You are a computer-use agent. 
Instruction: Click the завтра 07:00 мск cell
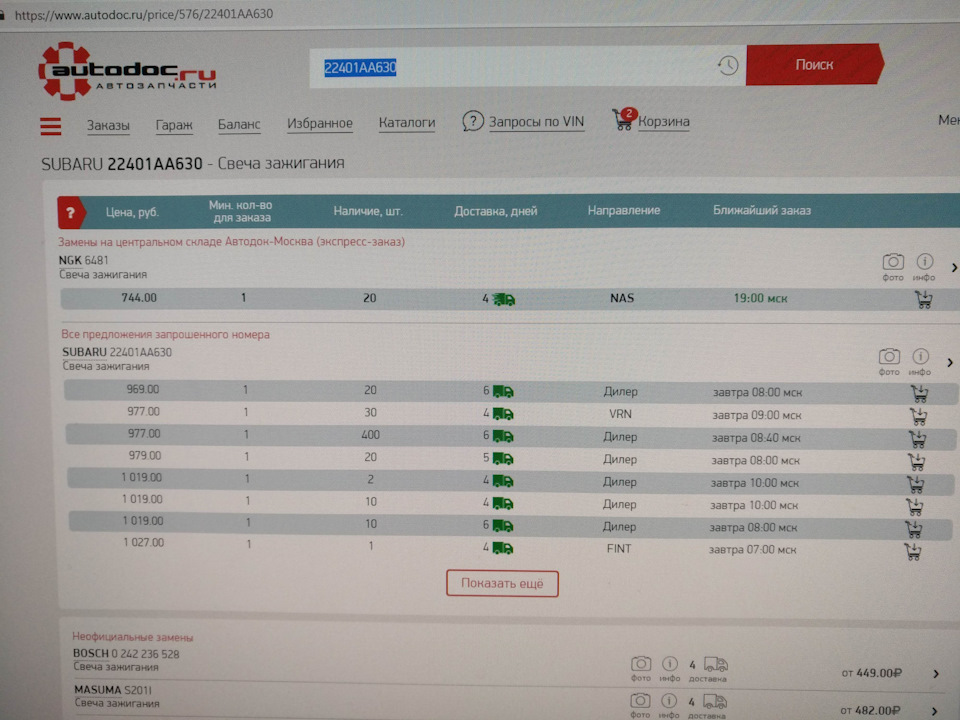point(752,550)
